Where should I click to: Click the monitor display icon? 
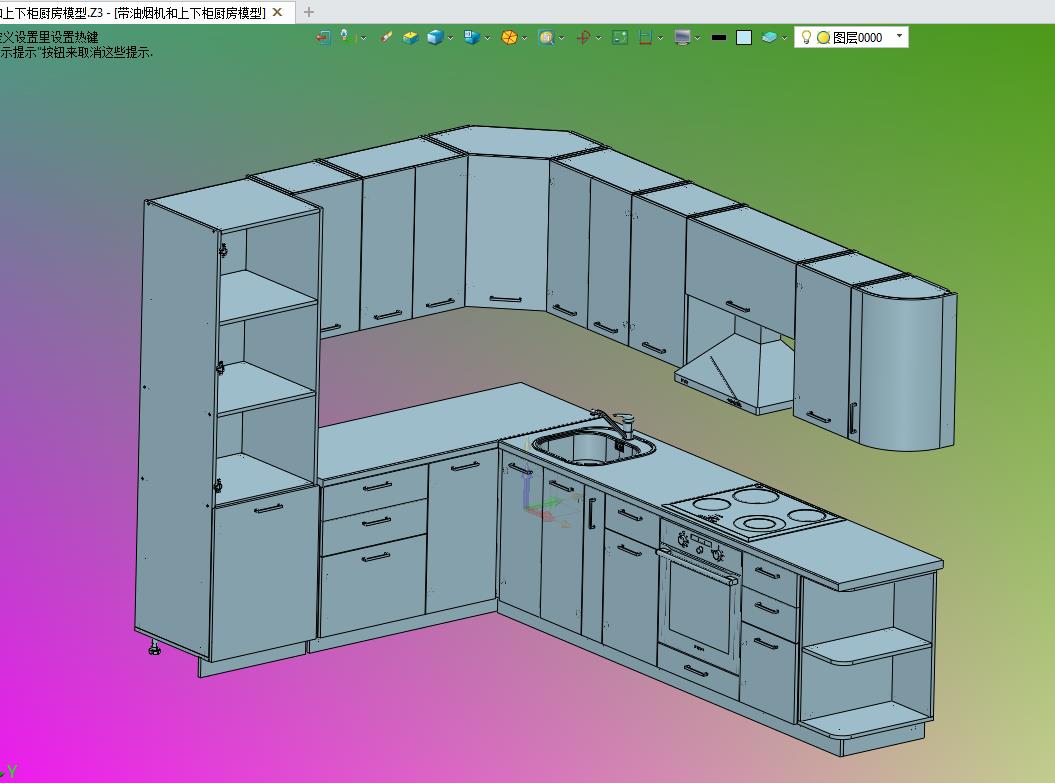tap(682, 37)
